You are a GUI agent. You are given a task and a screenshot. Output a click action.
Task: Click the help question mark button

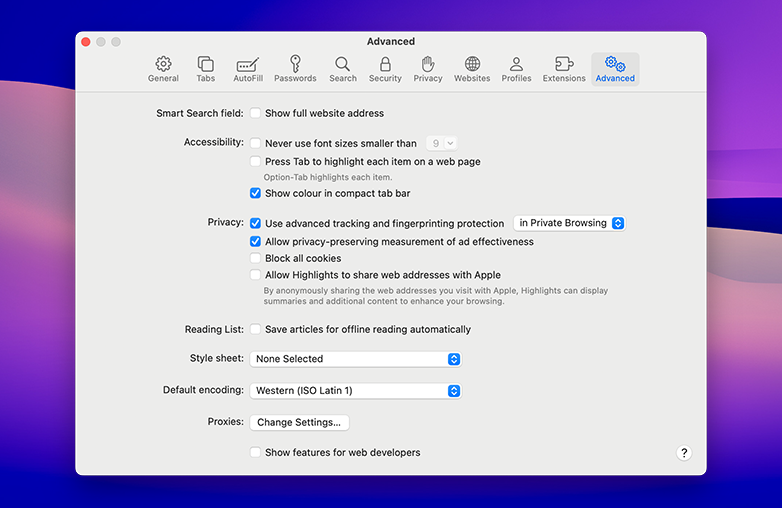[x=684, y=453]
